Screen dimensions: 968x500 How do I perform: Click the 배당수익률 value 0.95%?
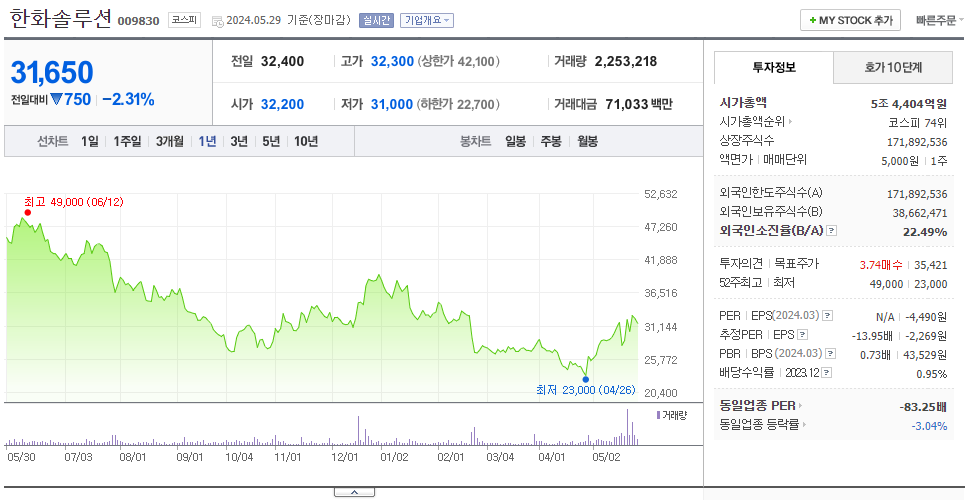tap(932, 374)
